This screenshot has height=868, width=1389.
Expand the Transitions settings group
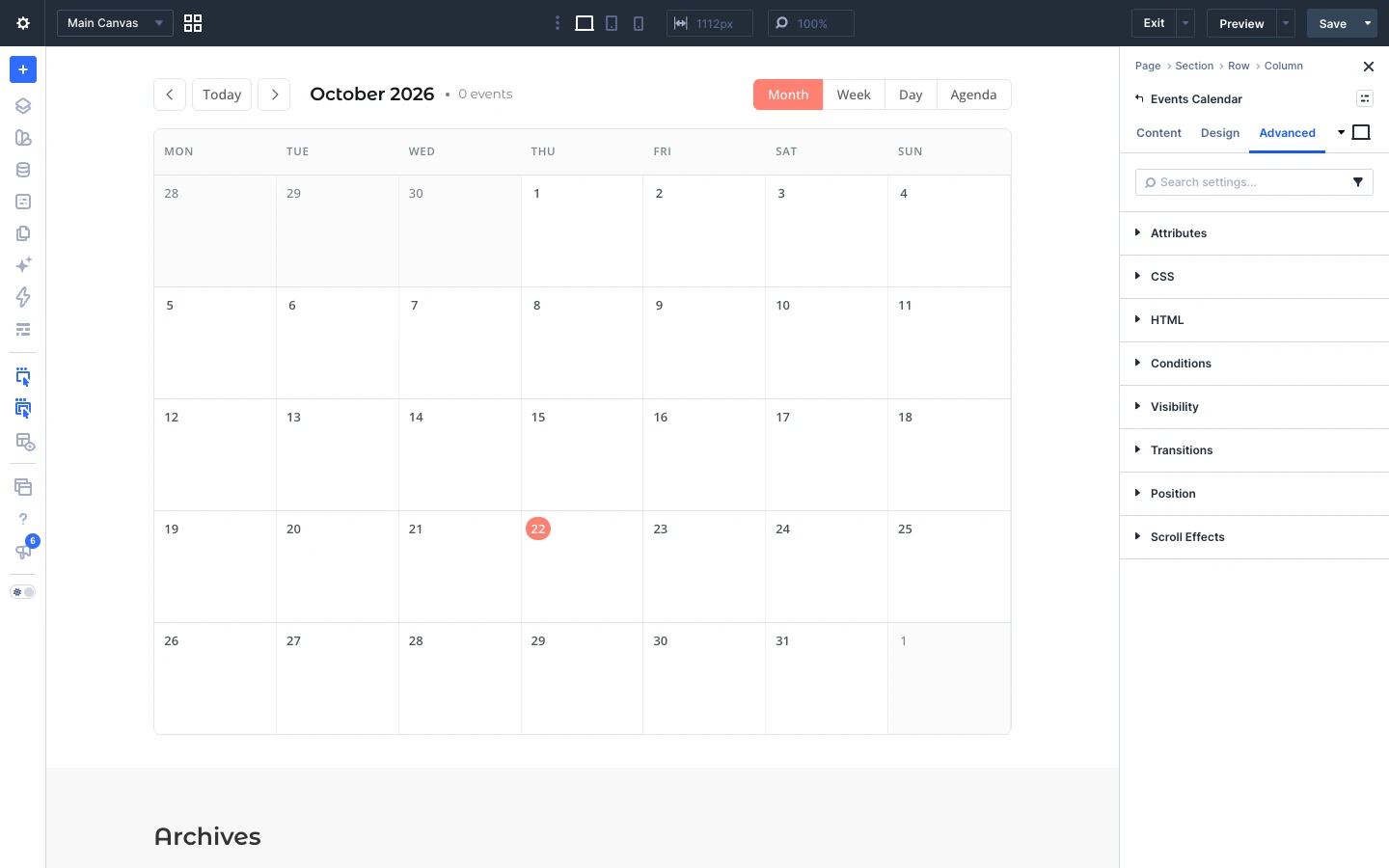coord(1254,450)
